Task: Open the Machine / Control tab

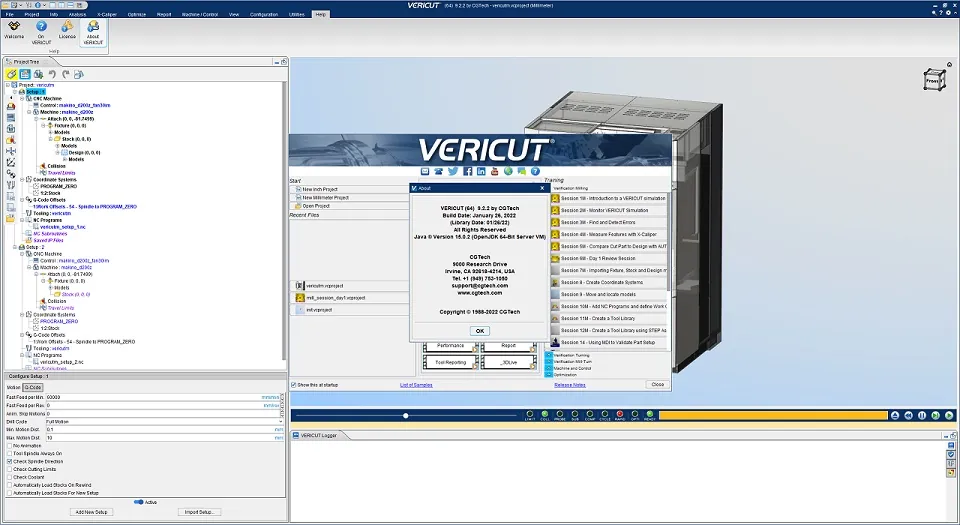Action: coord(199,14)
